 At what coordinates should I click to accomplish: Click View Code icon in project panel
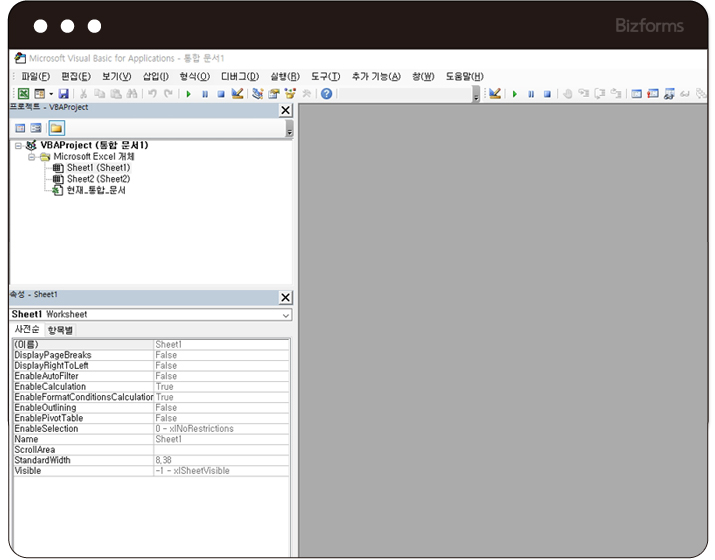[x=20, y=128]
